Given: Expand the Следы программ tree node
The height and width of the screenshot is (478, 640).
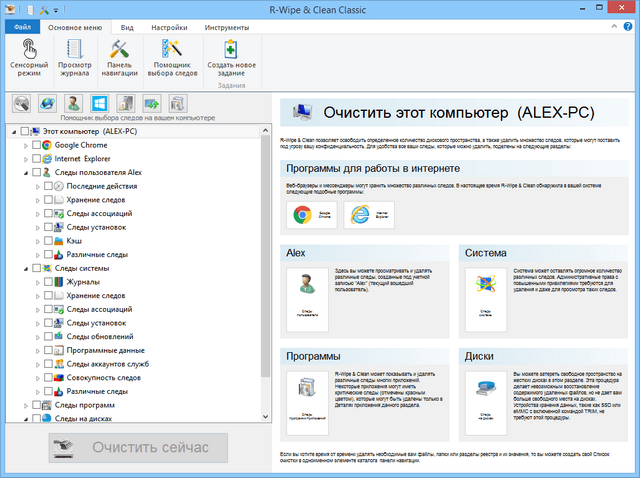Looking at the screenshot, I should click(25, 405).
